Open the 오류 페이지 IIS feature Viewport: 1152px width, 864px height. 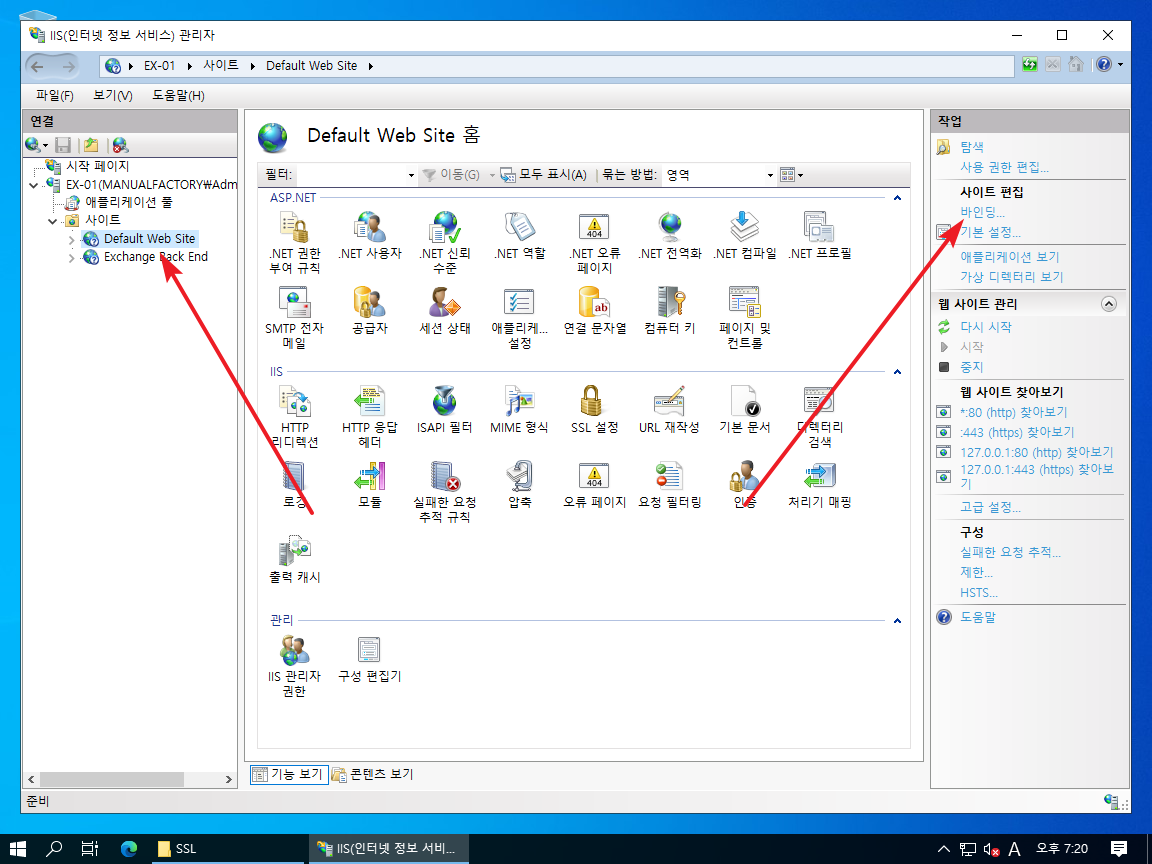(594, 484)
